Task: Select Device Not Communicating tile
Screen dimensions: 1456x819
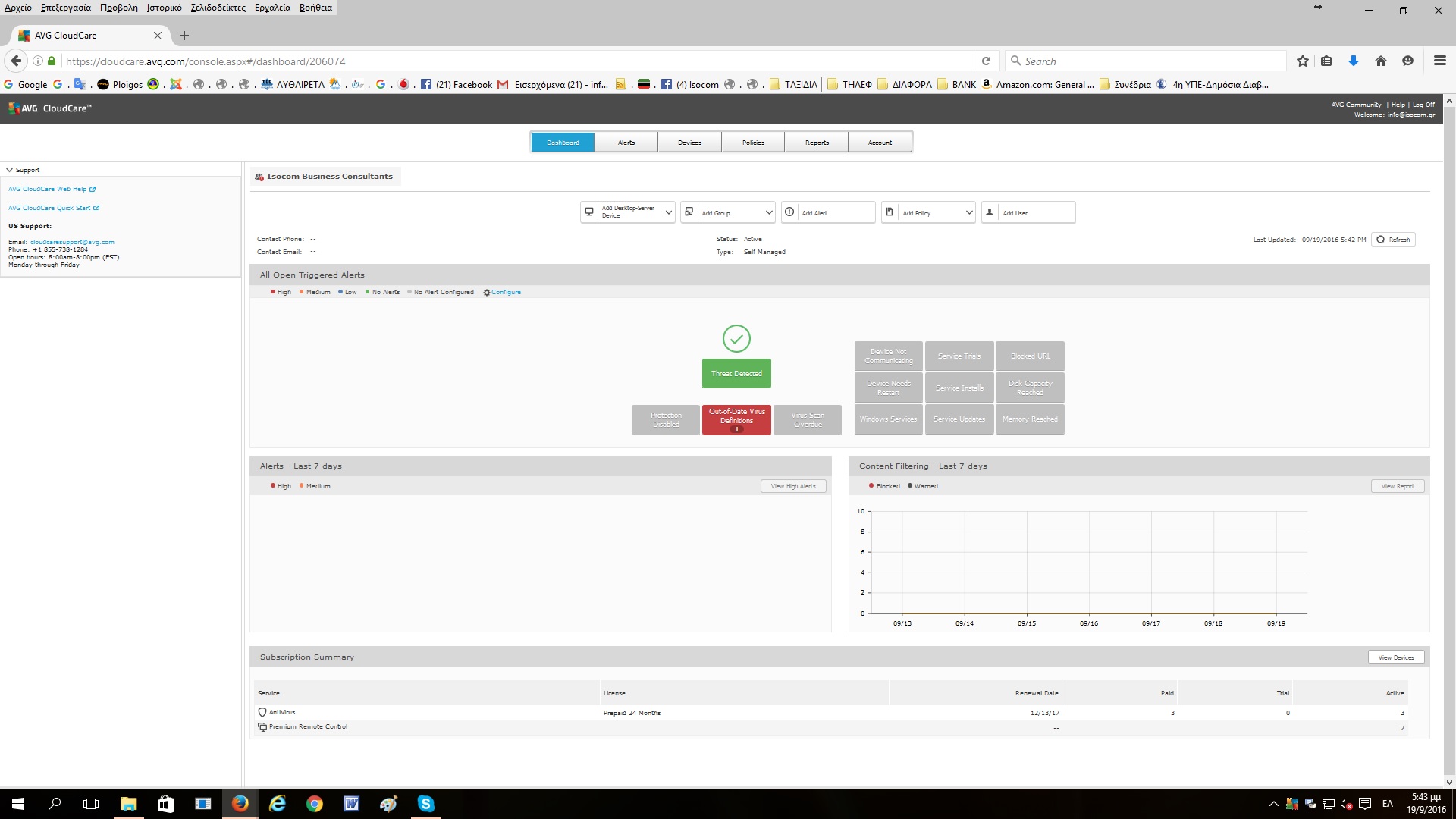Action: pos(889,356)
